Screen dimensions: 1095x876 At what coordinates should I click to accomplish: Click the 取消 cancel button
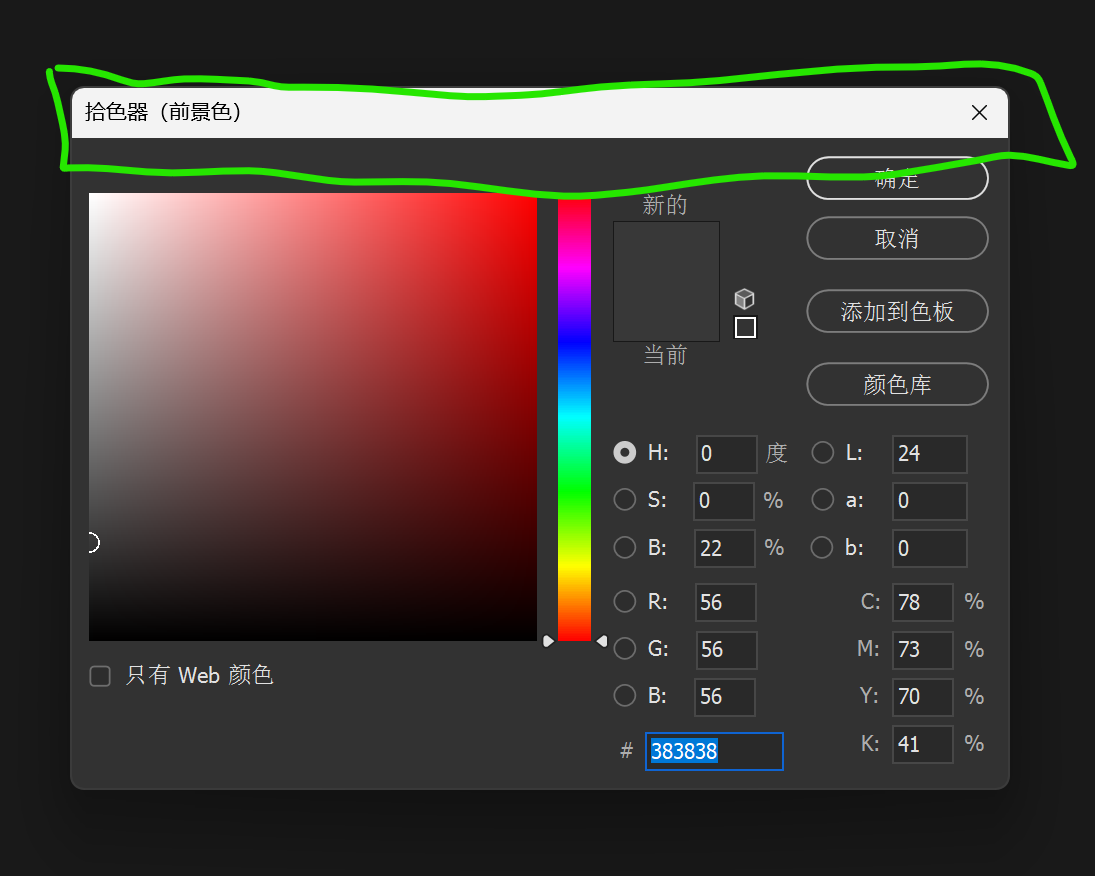click(896, 238)
